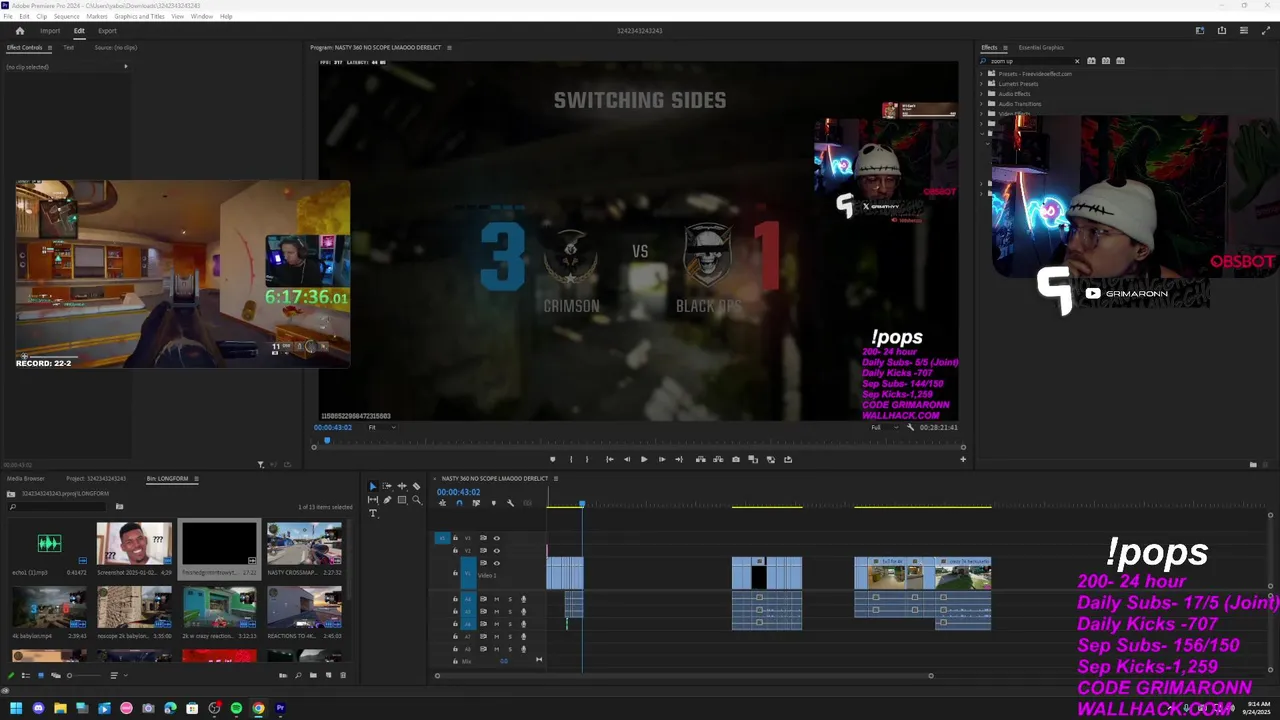Open the Bin: LONGFORM panel menu

tap(197, 478)
